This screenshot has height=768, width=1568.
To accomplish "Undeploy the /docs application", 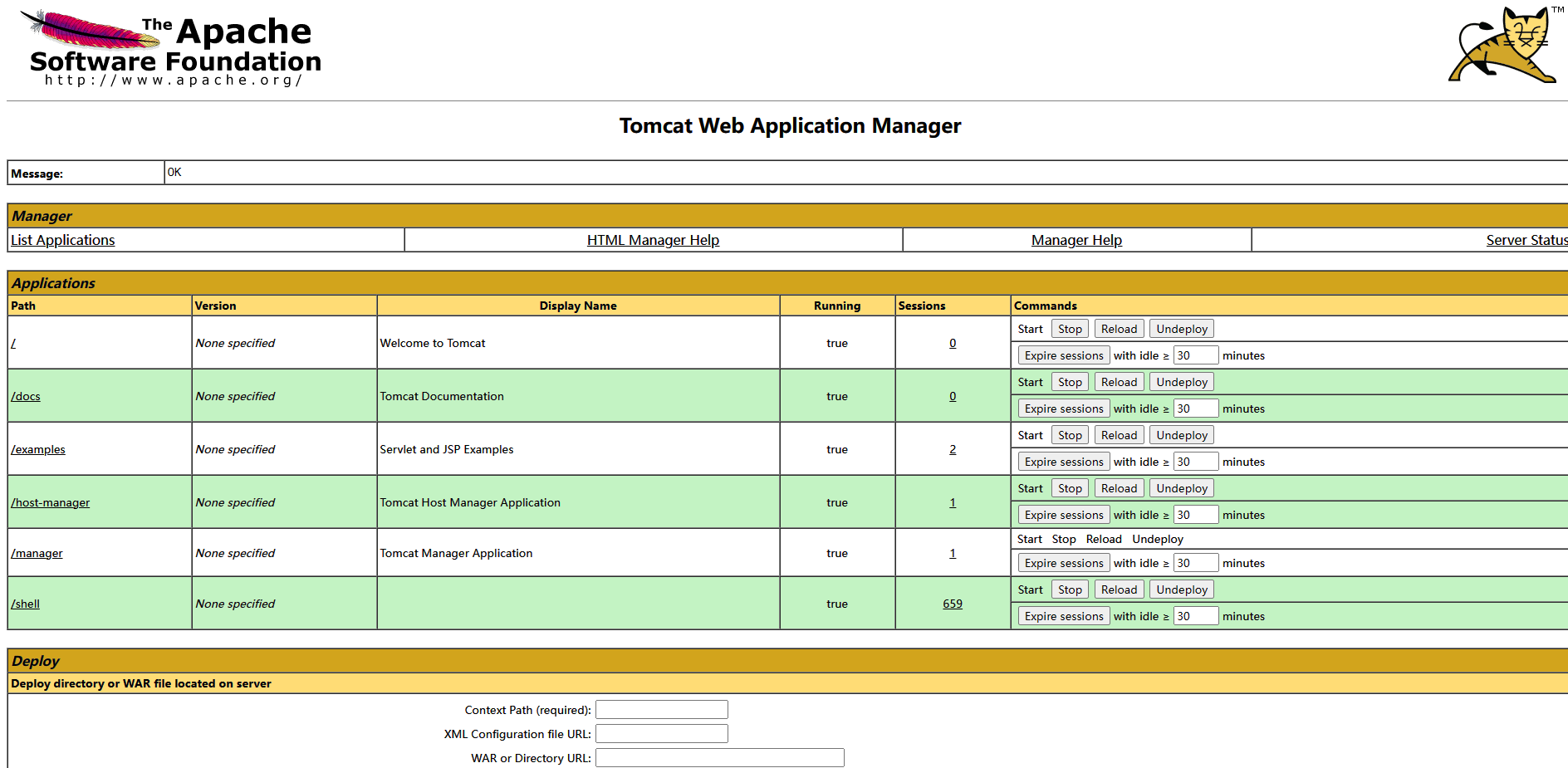I will click(1182, 382).
